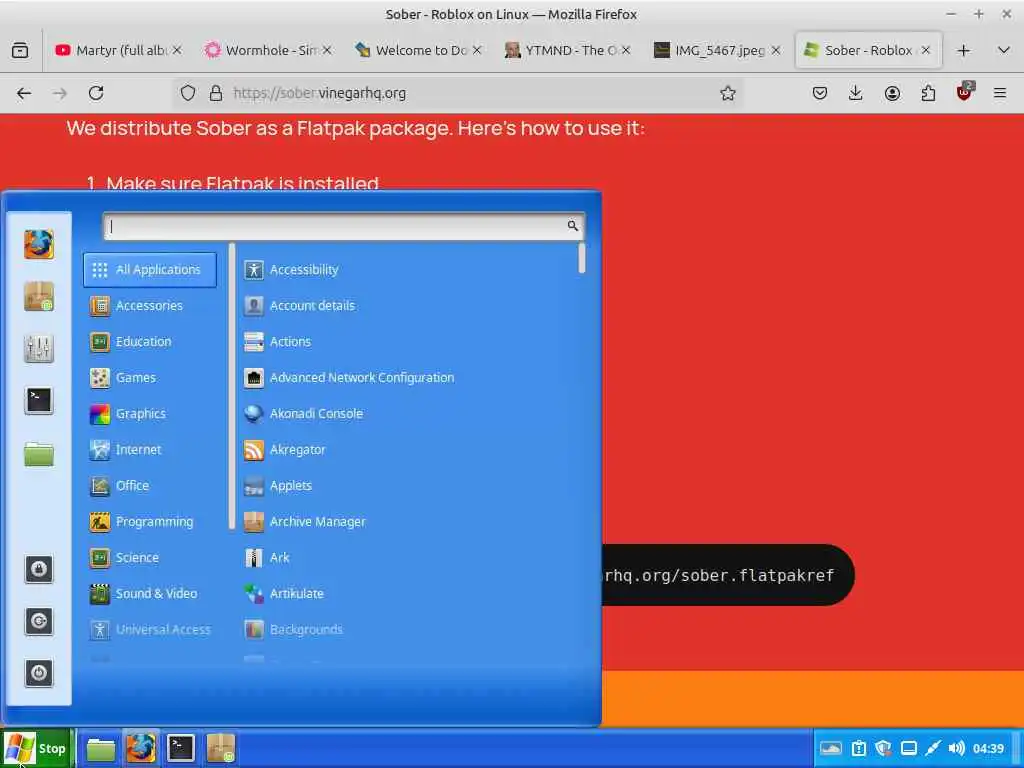Switch to the Wormhole tab

coord(268,50)
